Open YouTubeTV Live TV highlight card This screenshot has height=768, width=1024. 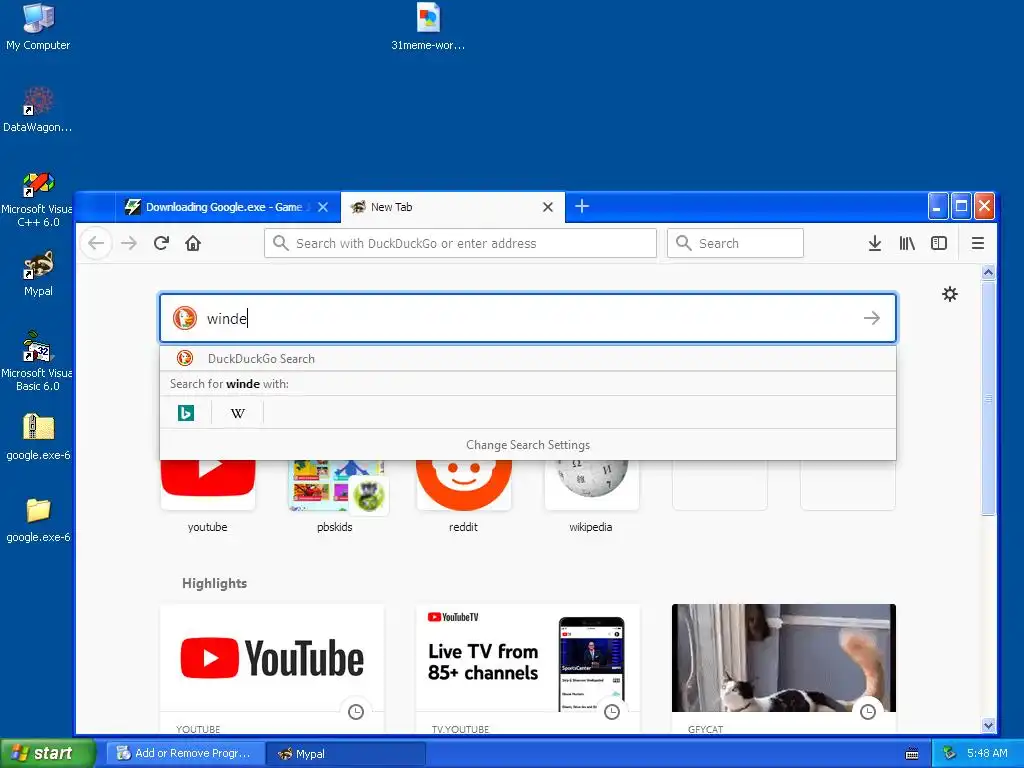528,669
